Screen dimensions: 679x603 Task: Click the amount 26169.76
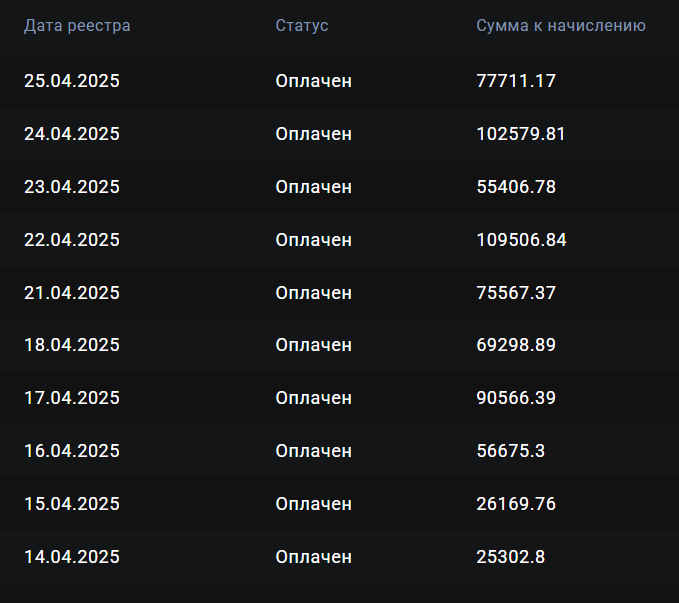coord(516,504)
